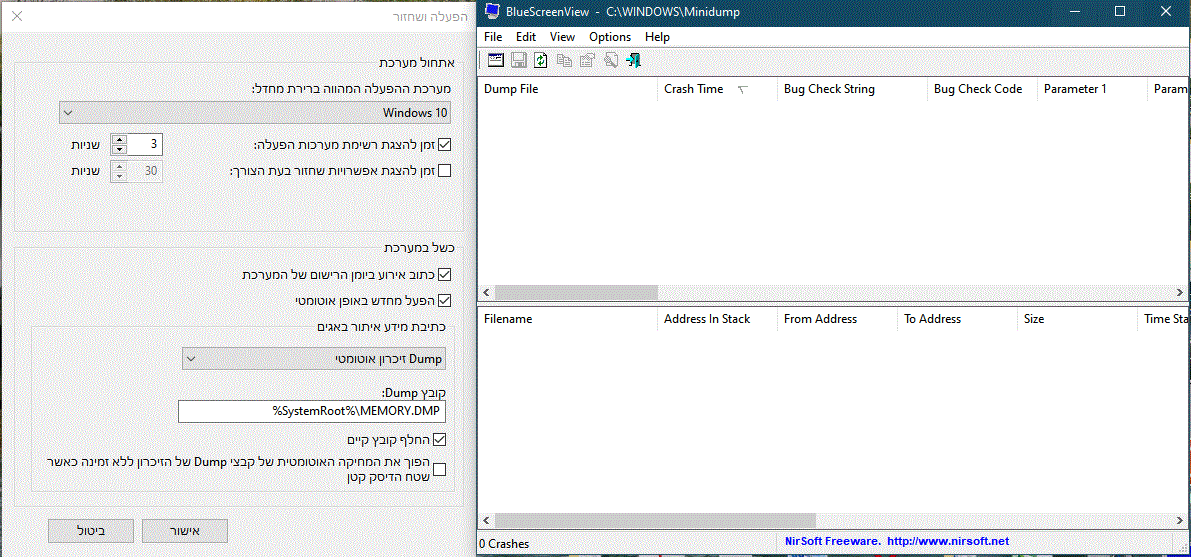Viewport: 1191px width, 557px height.
Task: Click the lower pane scrollbar right arrow
Action: pyautogui.click(x=1179, y=521)
